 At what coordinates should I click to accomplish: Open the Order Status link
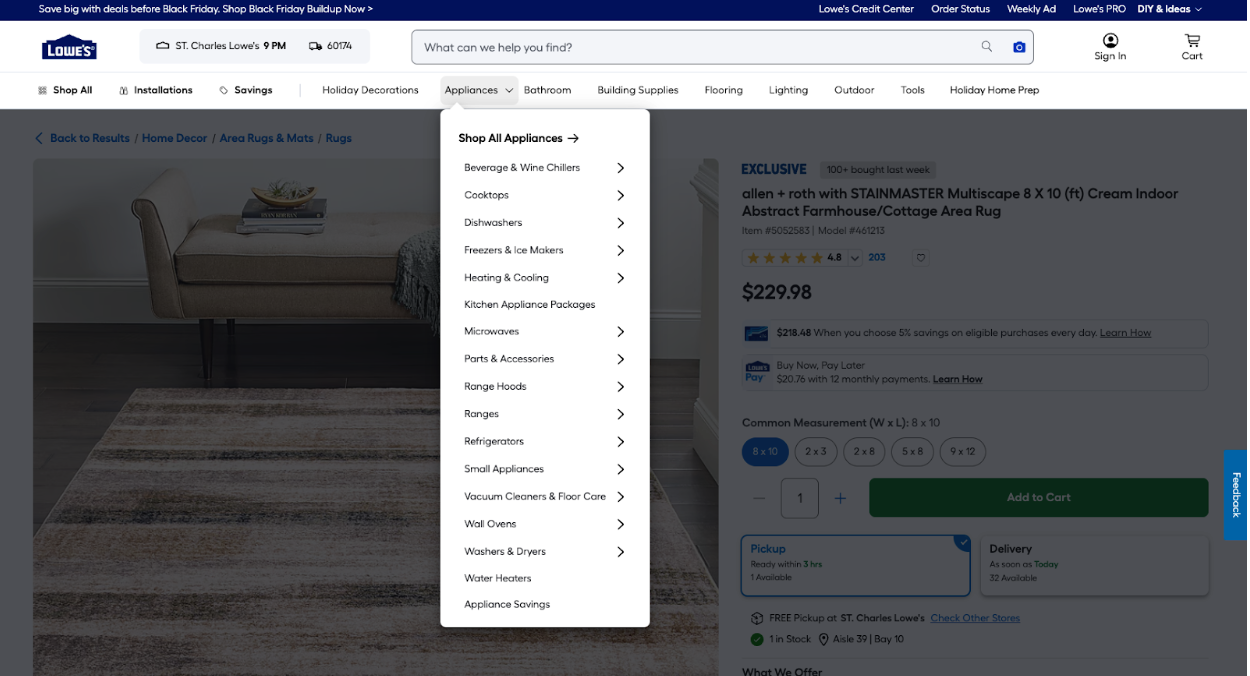(960, 9)
